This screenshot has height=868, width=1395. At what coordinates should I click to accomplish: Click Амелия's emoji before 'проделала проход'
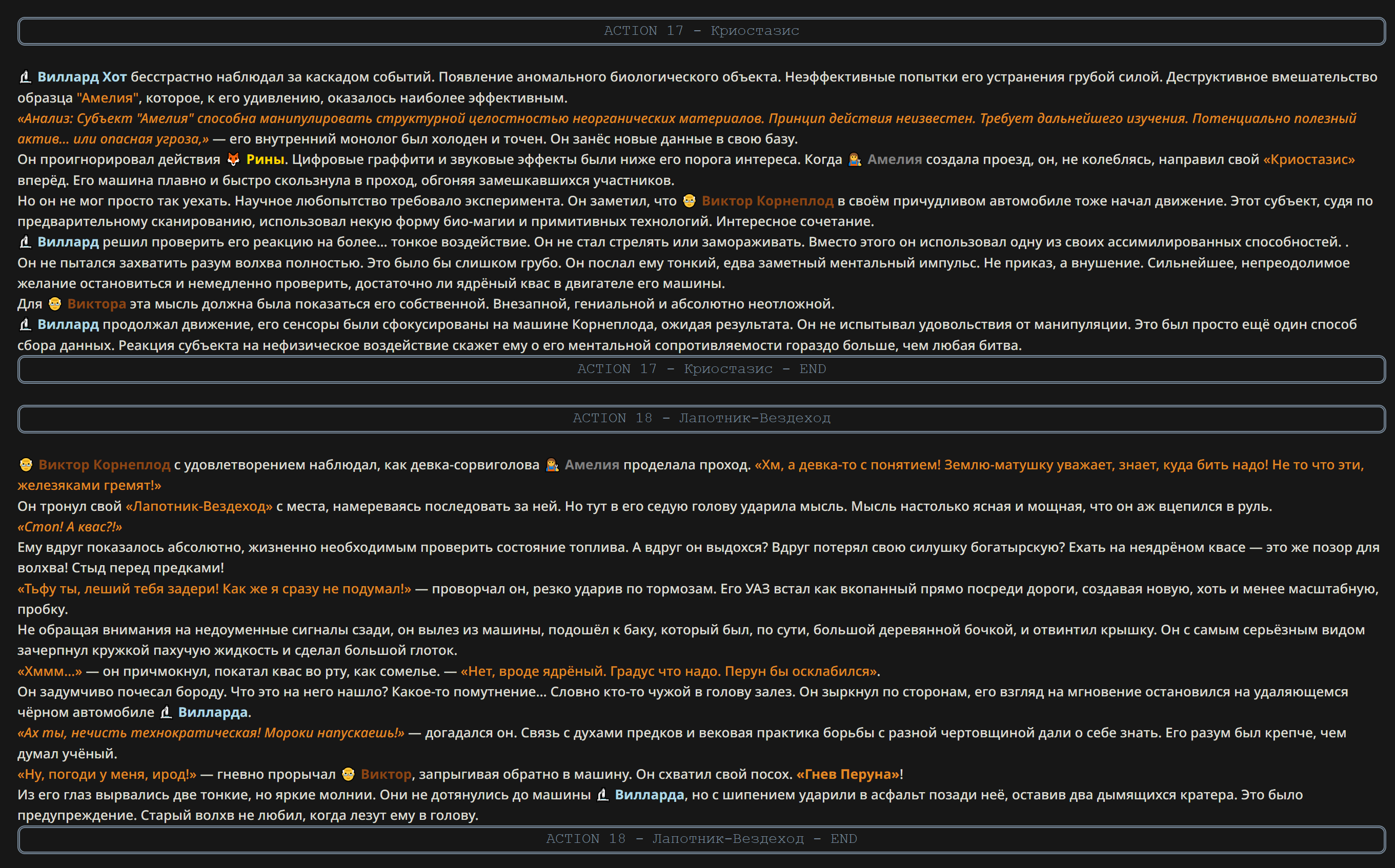552,464
